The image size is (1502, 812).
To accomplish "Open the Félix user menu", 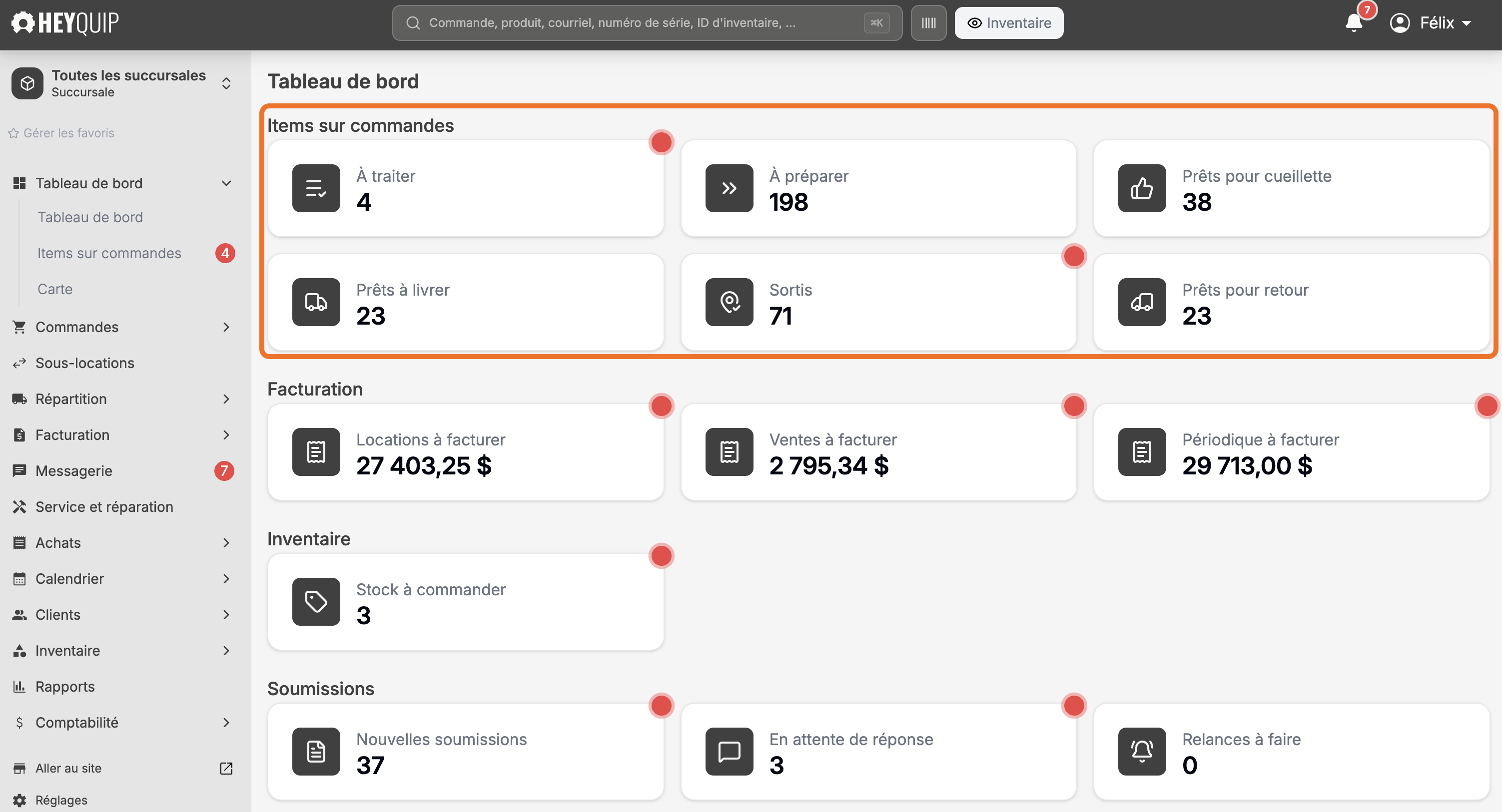I will pos(1431,23).
